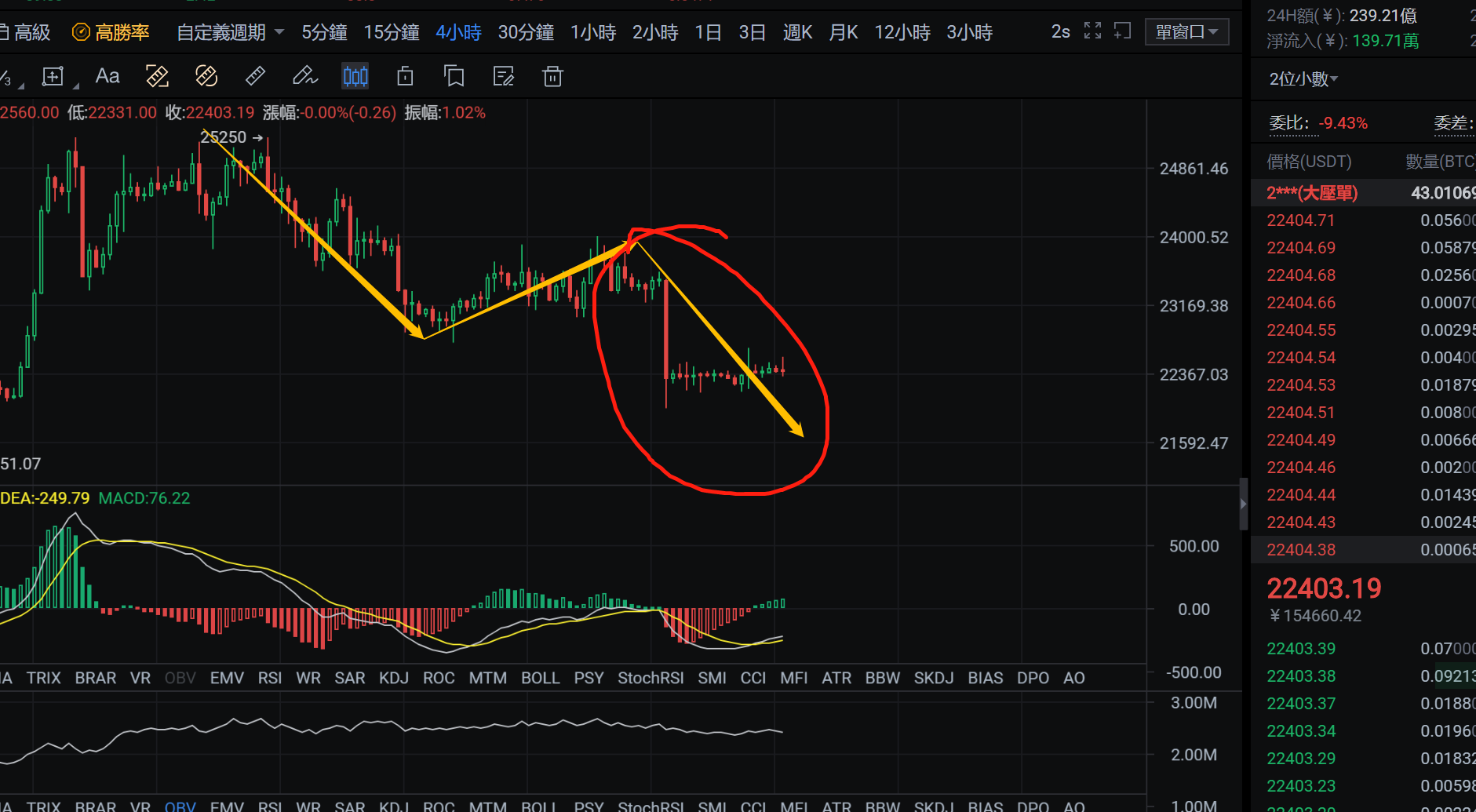Click buy order price 22403.39
Screen dimensions: 1476x812
1300,649
